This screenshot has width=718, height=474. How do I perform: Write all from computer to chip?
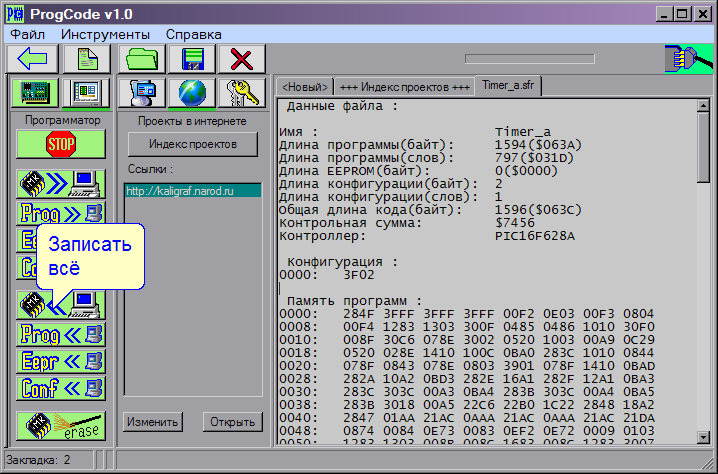61,305
